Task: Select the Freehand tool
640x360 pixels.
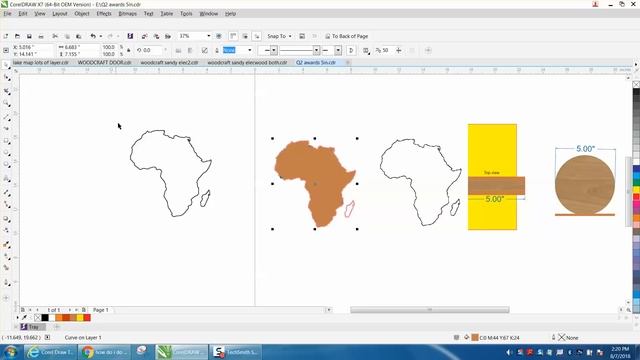Action: 7,117
